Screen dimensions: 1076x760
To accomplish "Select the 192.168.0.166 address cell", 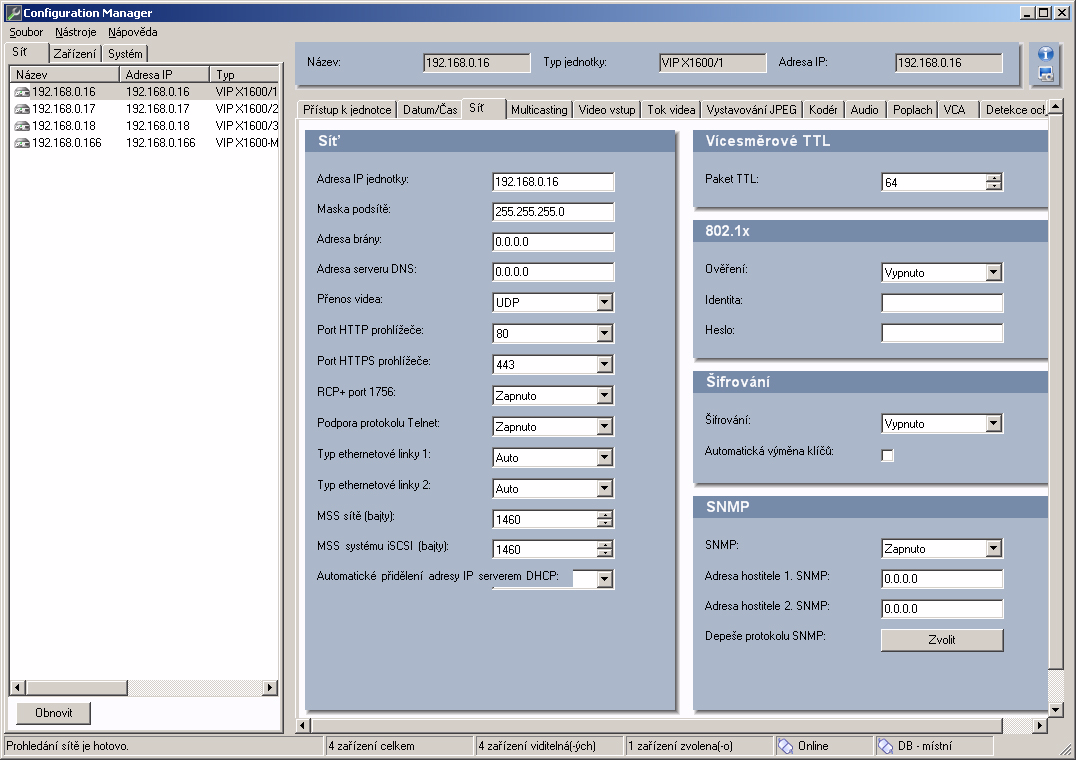I will tap(161, 143).
